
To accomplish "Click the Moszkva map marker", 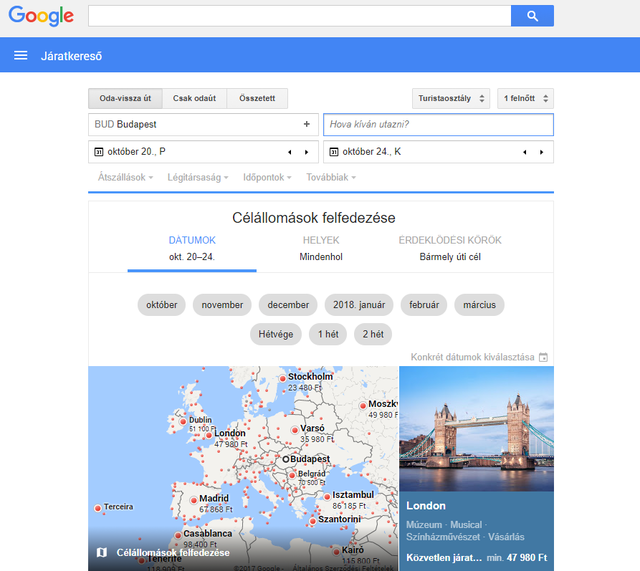I will tap(362, 406).
